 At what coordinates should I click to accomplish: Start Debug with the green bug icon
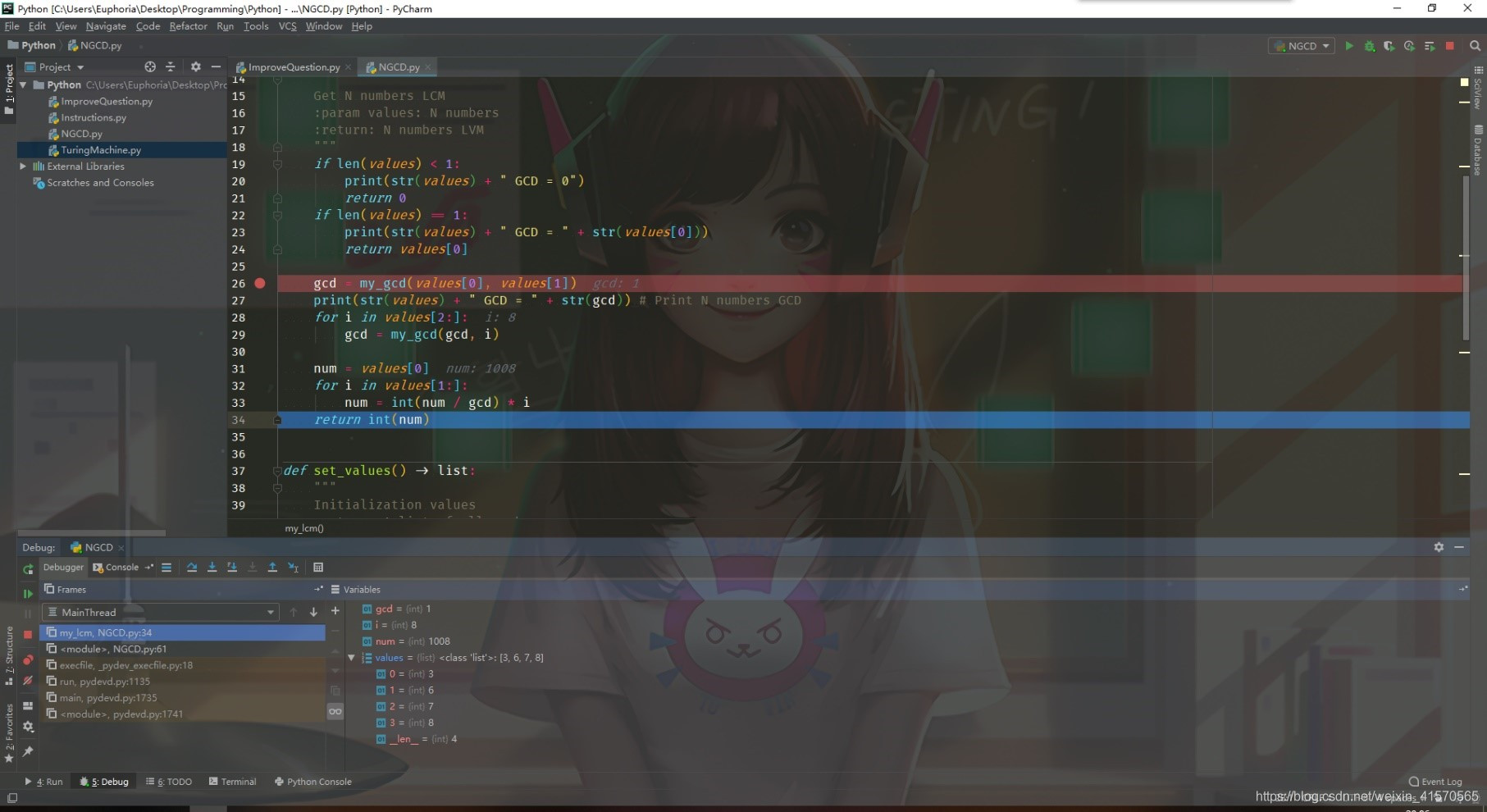(1369, 46)
